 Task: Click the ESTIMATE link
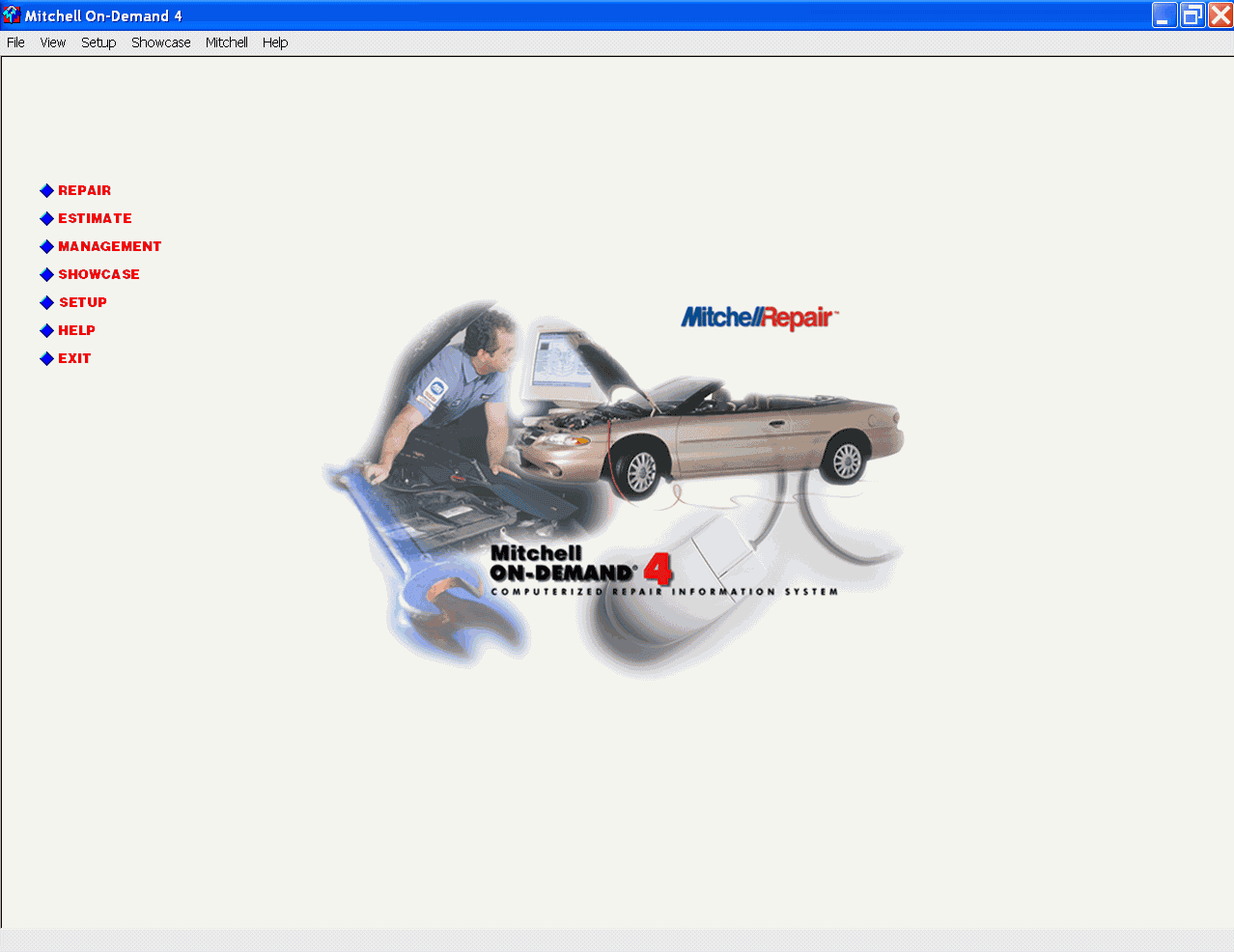click(x=95, y=218)
